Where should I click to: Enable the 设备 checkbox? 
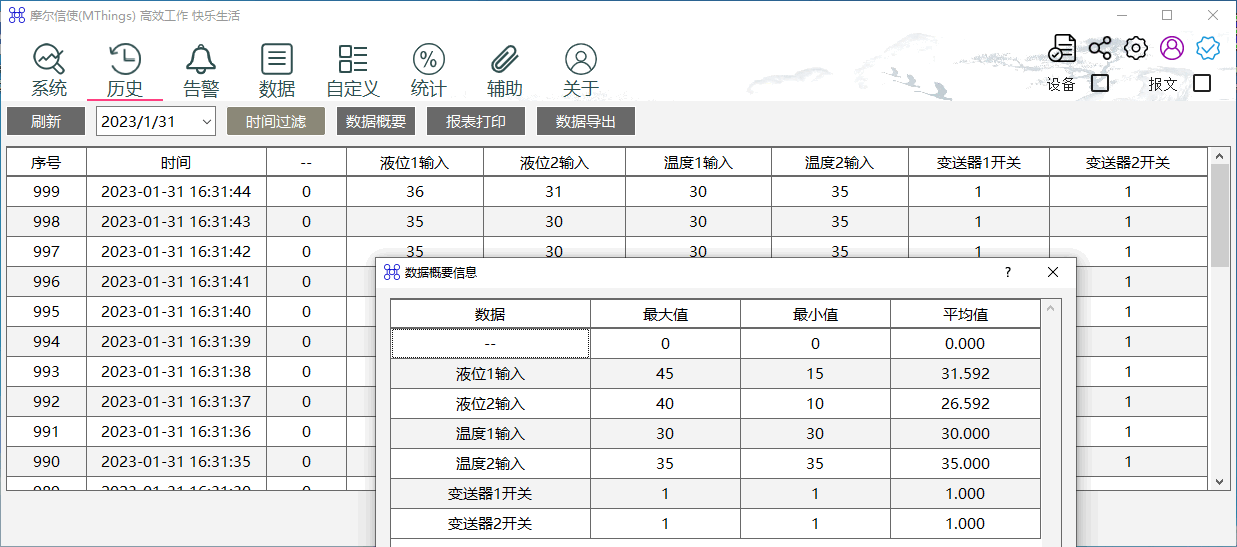[x=1100, y=83]
